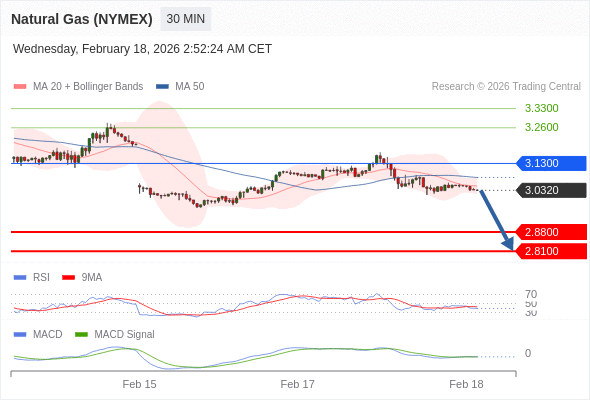Click the MACD Signal legend swatch
The image size is (590, 400).
(x=81, y=335)
